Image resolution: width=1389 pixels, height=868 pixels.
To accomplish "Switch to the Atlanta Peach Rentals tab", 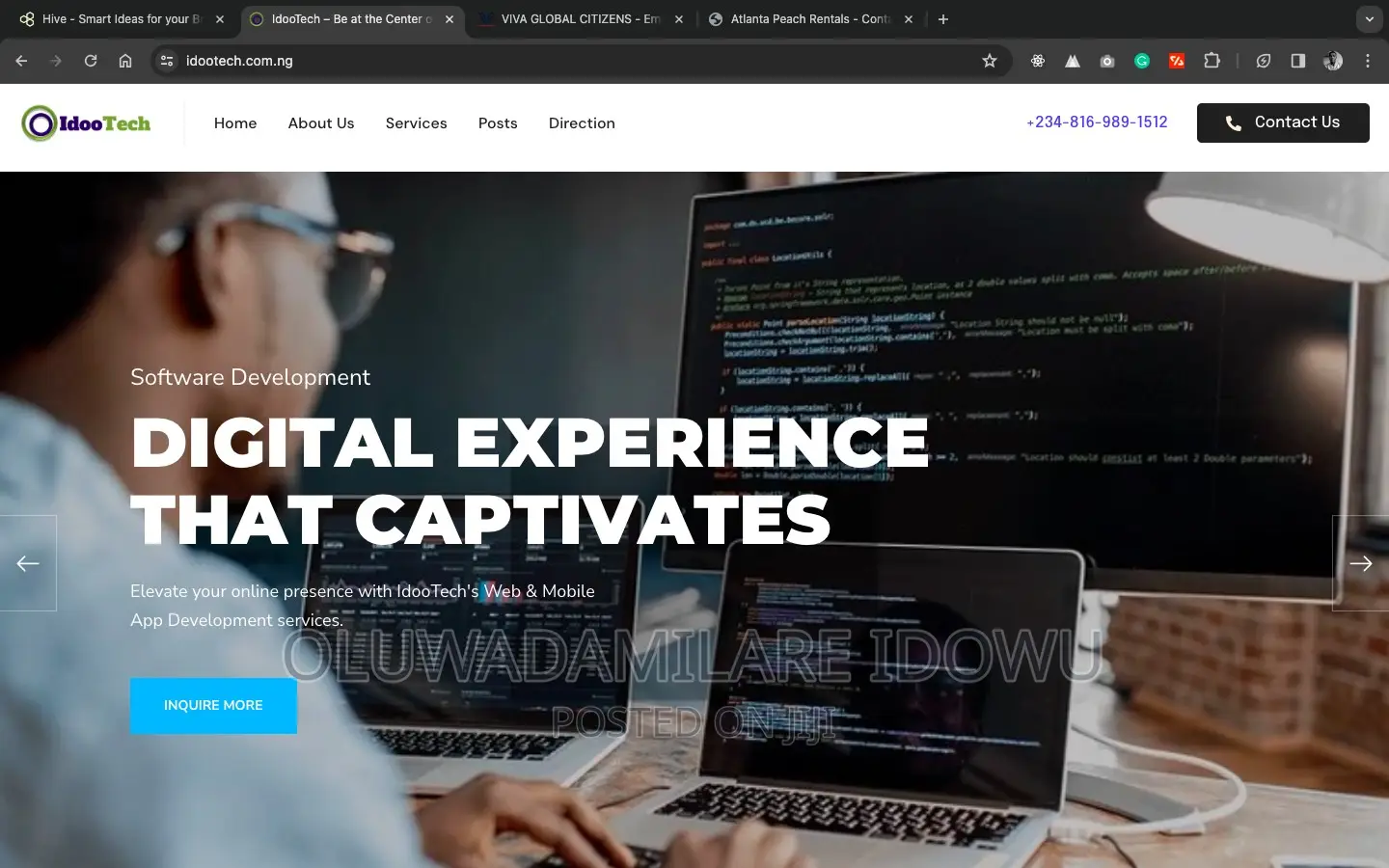I will (x=810, y=19).
